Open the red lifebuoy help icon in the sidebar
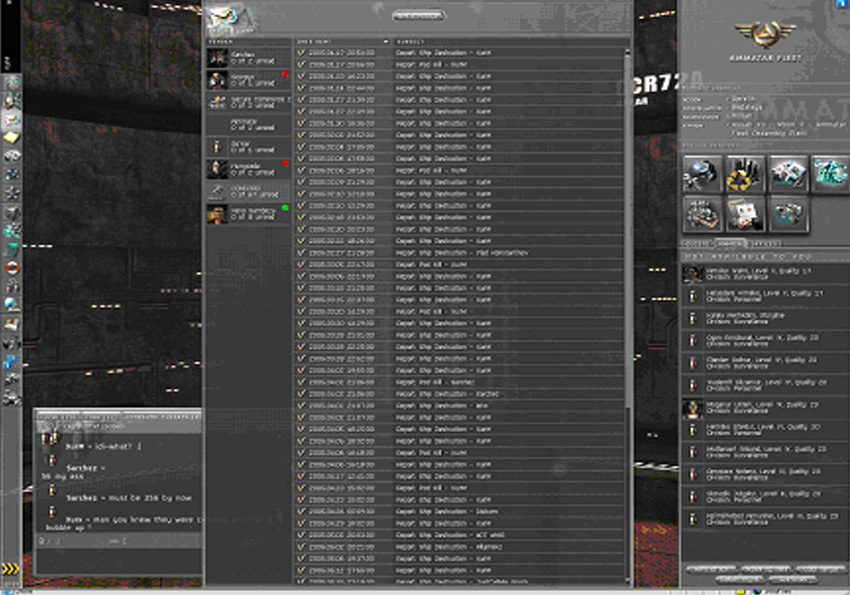 11,268
